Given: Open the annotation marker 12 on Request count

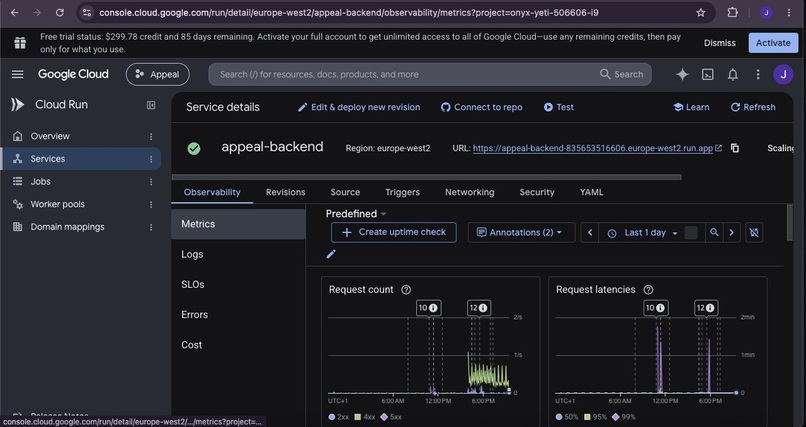Looking at the screenshot, I should [x=479, y=308].
